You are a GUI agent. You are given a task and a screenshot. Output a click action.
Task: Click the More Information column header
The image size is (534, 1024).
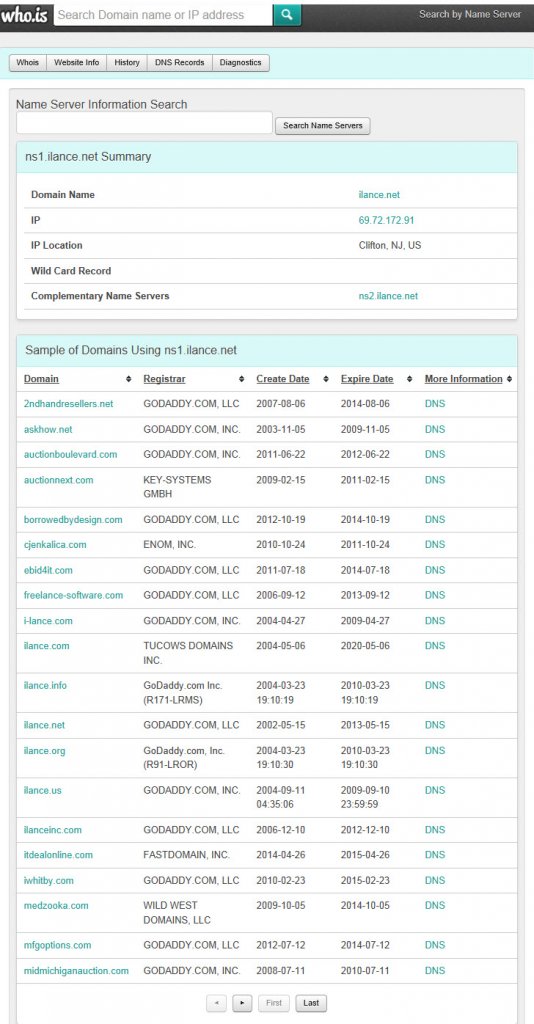[463, 379]
